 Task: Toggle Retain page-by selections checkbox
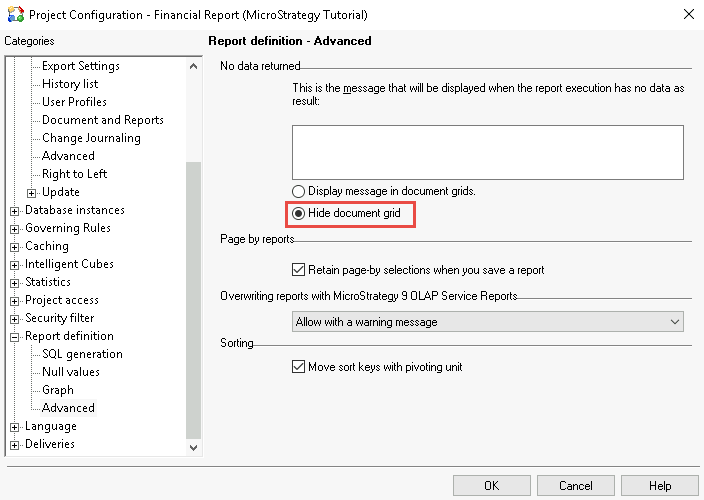coord(298,270)
